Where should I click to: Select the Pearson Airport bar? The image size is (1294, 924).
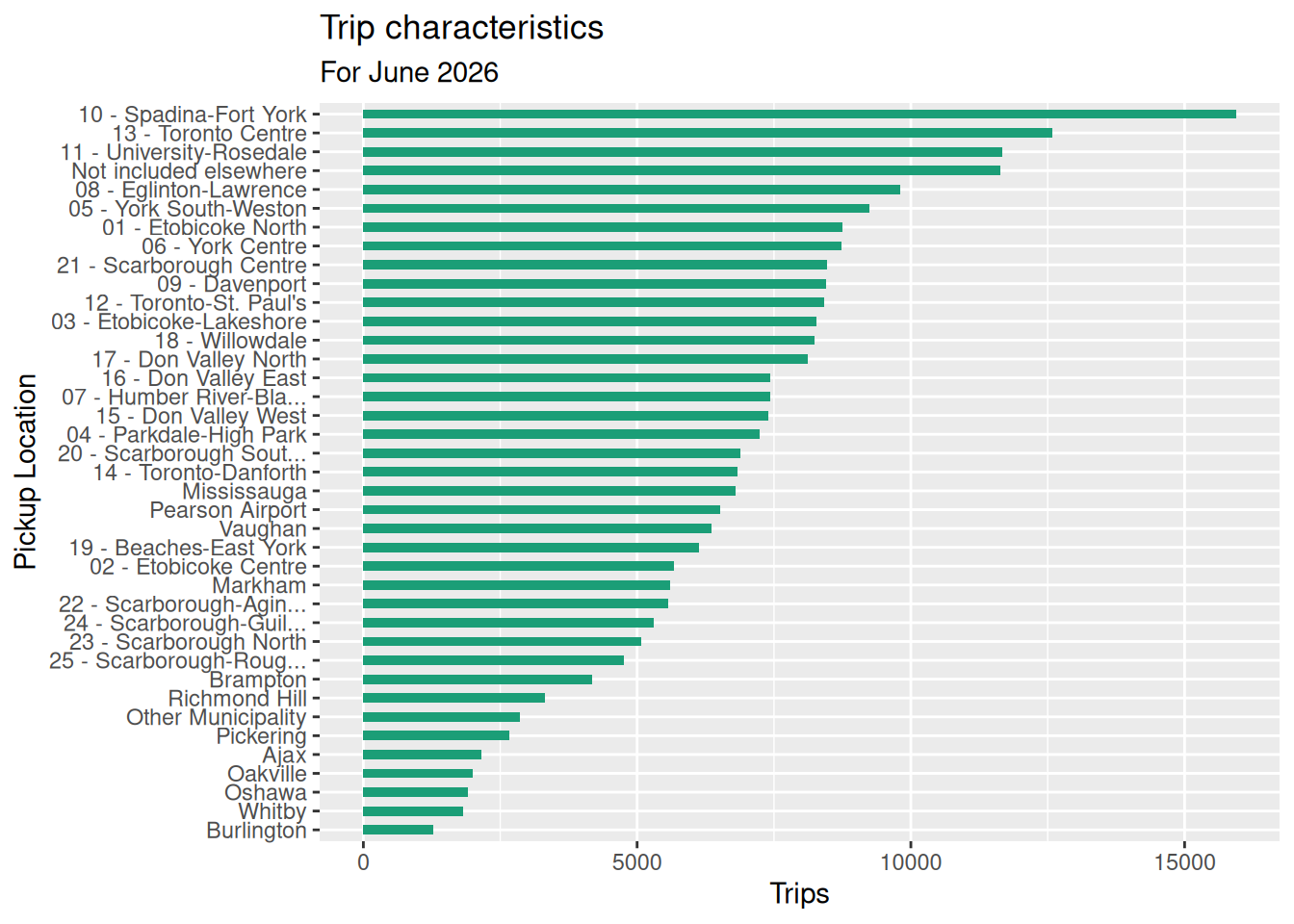pyautogui.click(x=541, y=509)
